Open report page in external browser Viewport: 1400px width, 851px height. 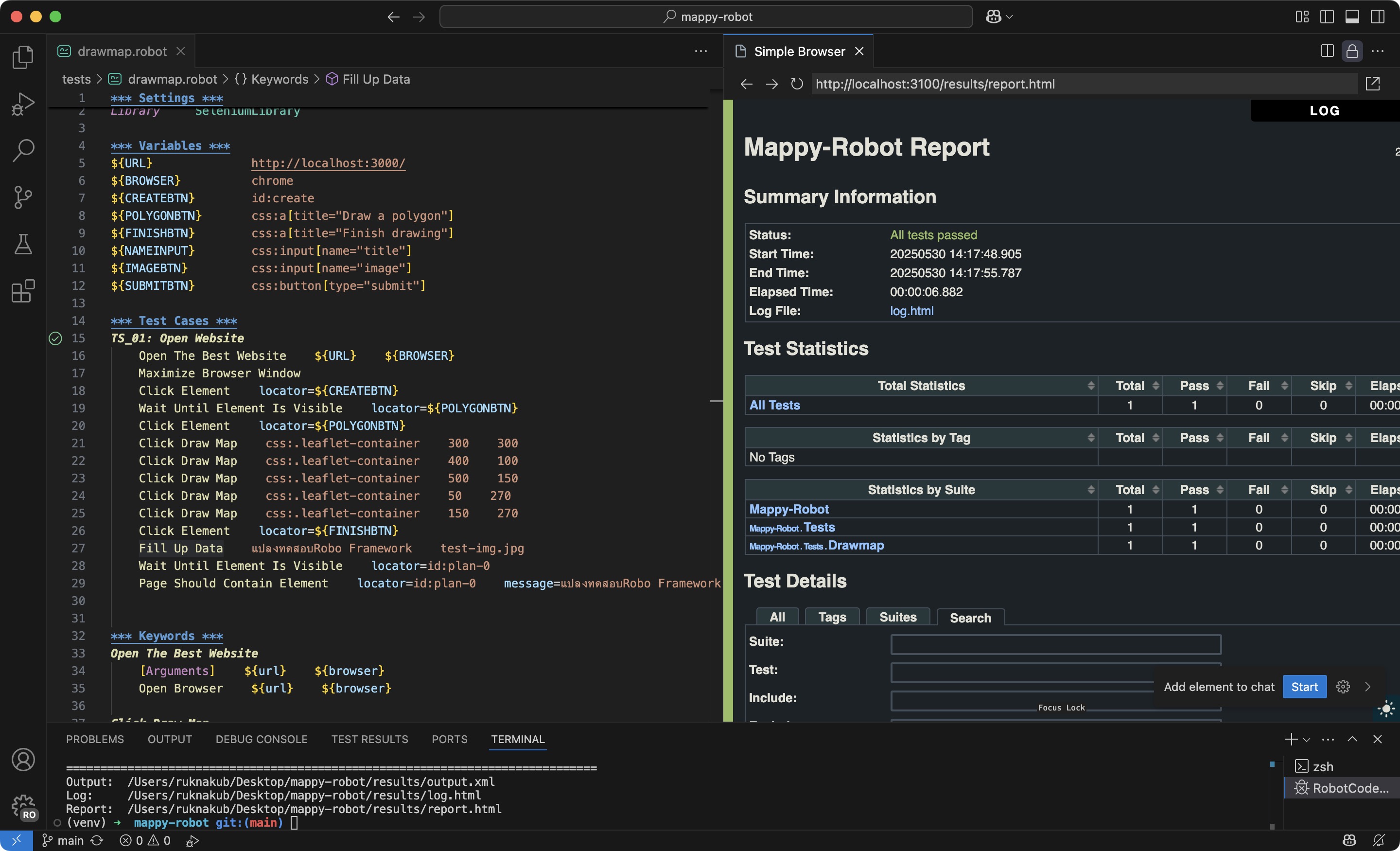[x=1373, y=84]
